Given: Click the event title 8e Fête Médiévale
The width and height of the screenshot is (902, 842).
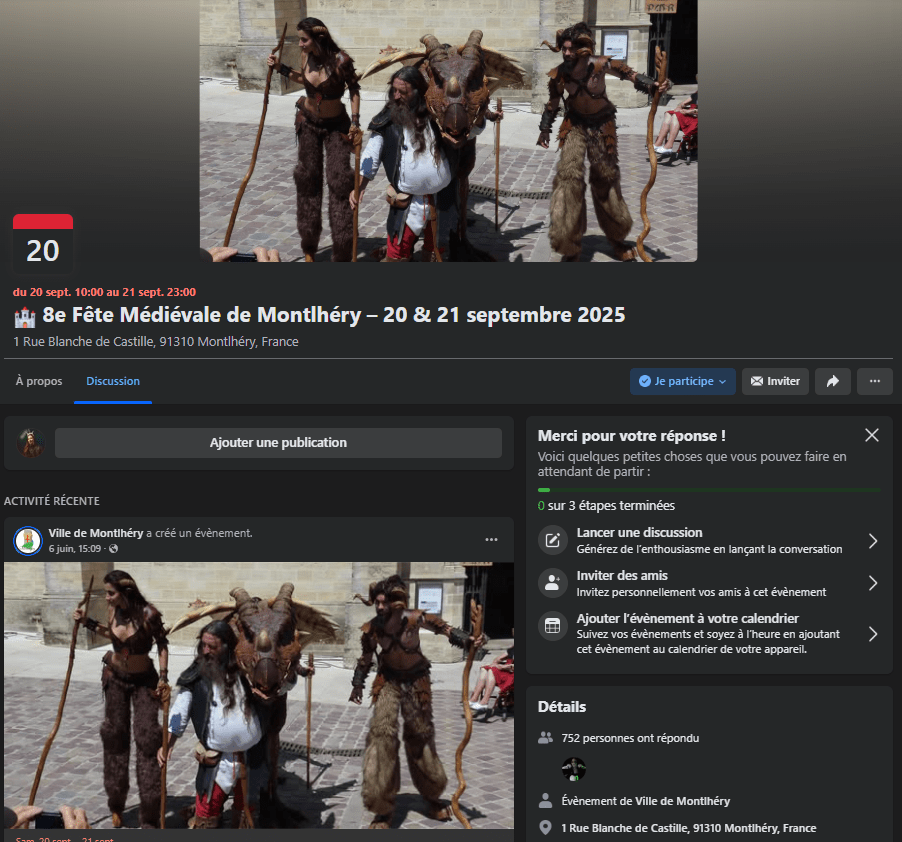Looking at the screenshot, I should (334, 315).
